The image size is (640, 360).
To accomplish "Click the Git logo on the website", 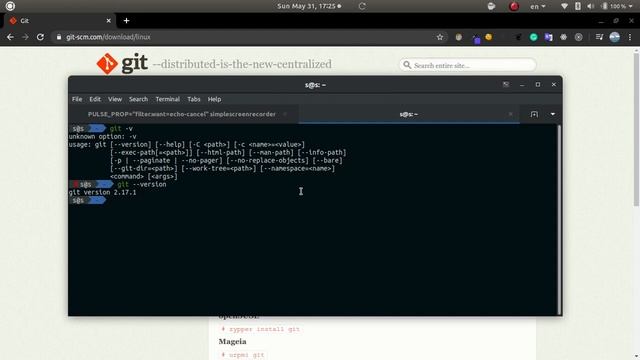I will tap(122, 64).
